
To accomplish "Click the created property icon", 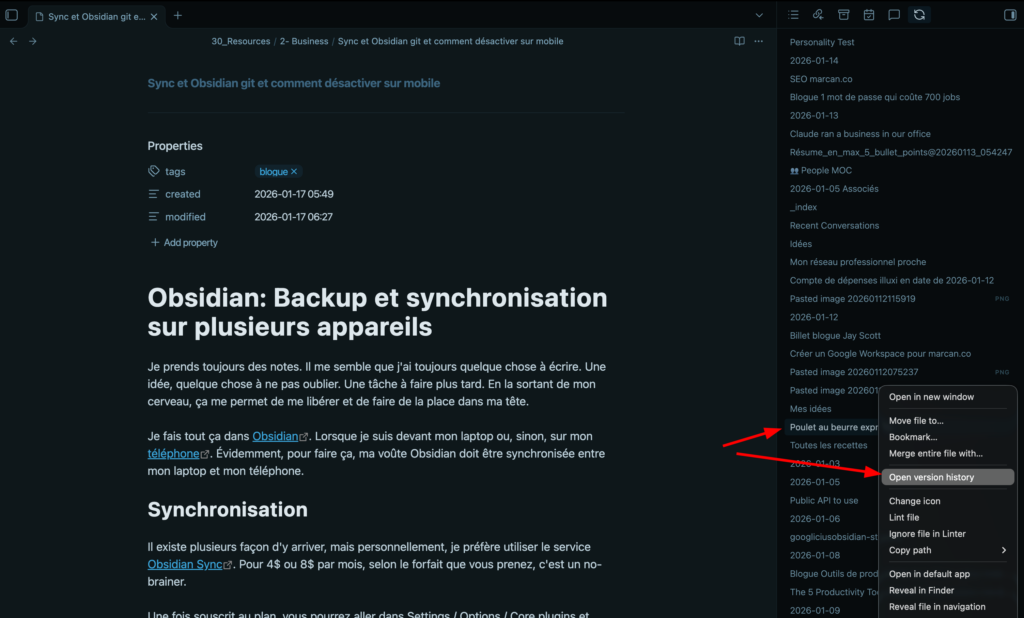I will [x=153, y=194].
